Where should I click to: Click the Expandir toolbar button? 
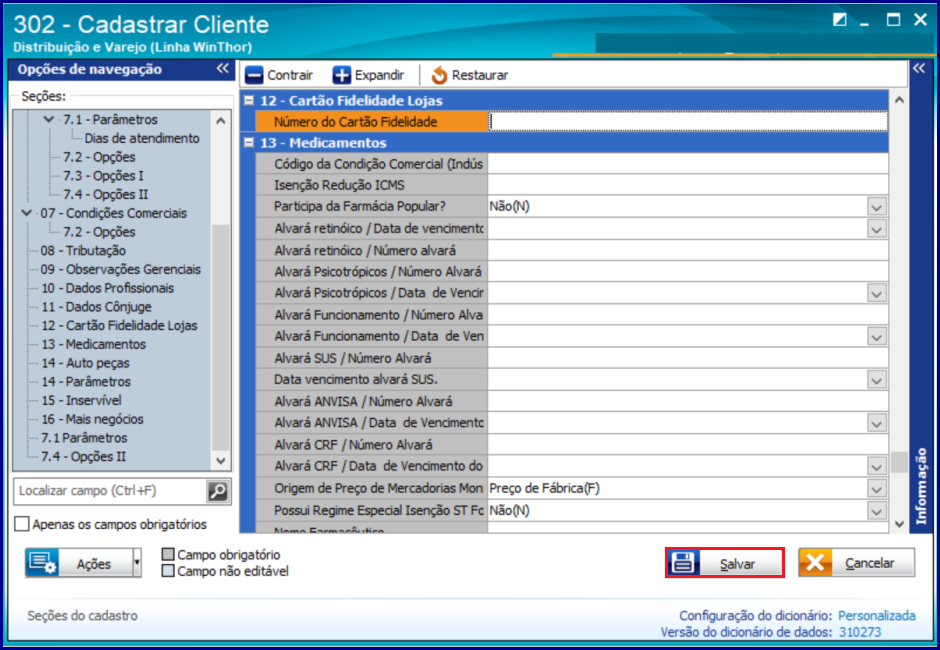point(368,76)
